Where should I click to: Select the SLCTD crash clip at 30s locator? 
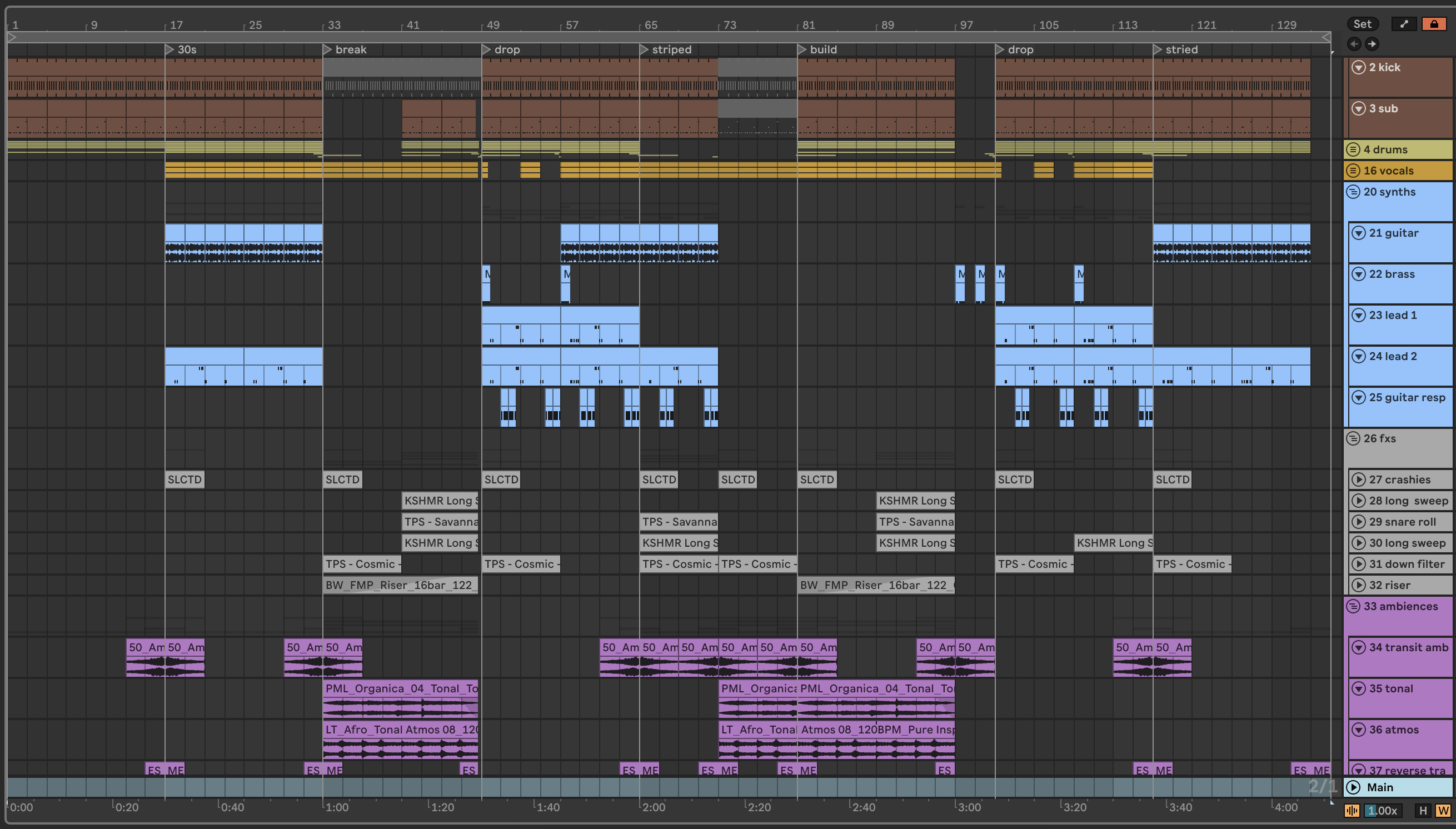[185, 480]
